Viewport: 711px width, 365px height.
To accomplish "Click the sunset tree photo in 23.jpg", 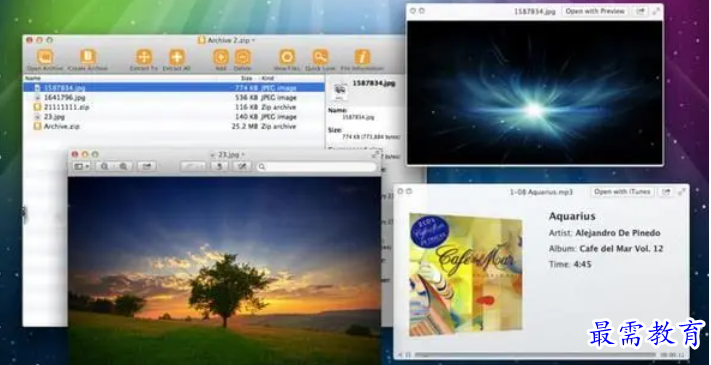I will pos(224,271).
